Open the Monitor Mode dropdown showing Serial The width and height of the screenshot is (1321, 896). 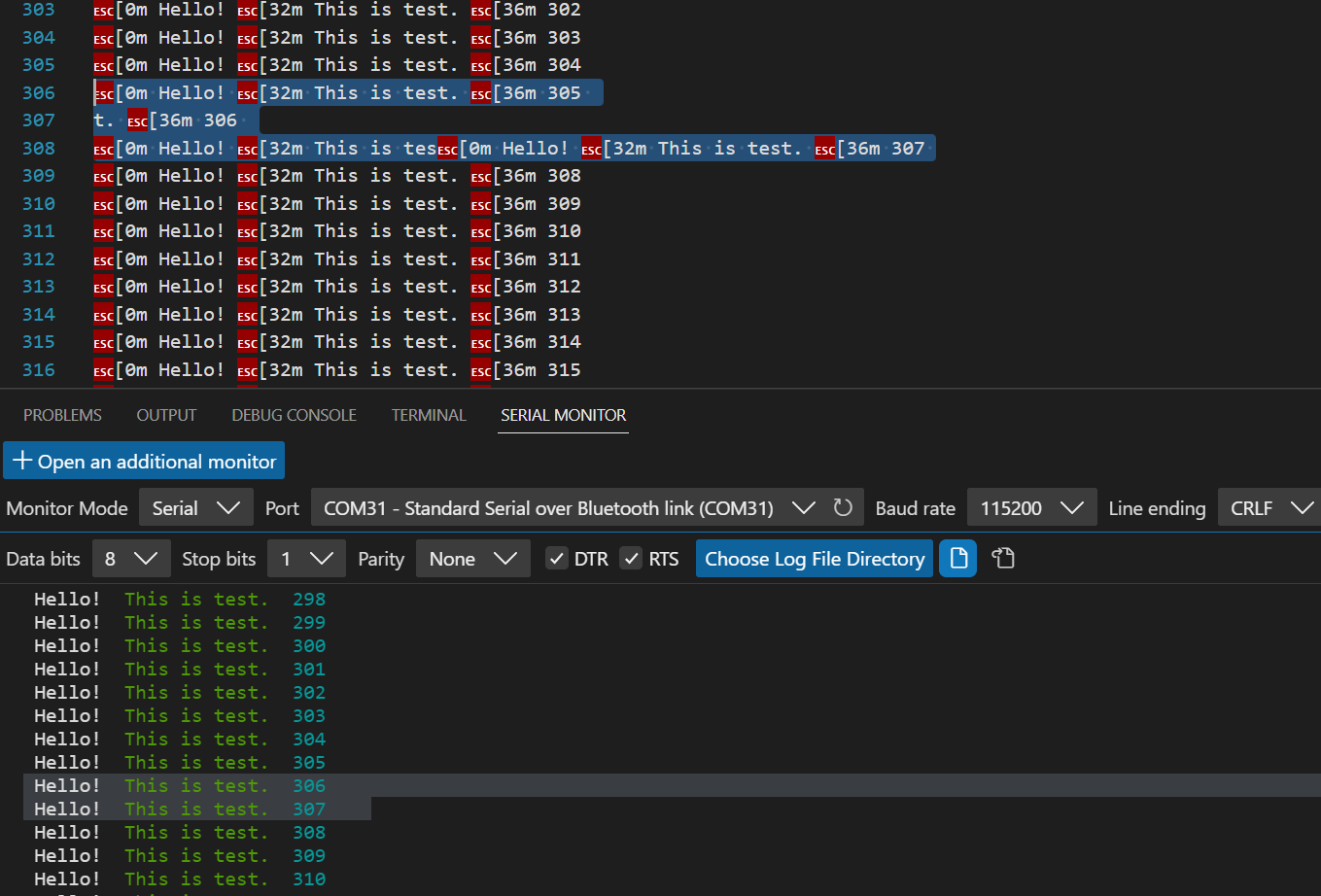click(x=195, y=506)
